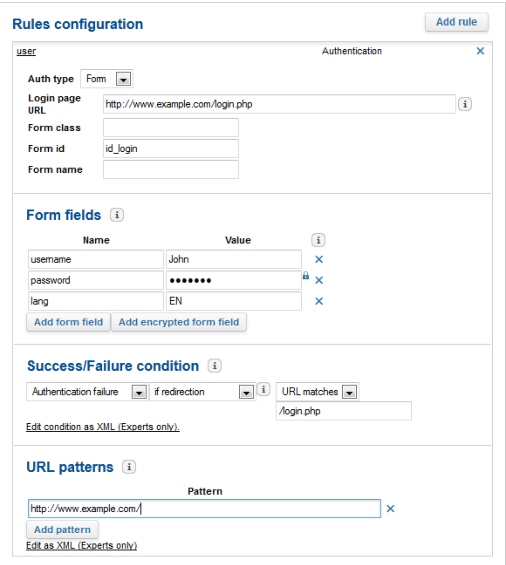
Task: Click the Form class input field
Action: click(x=171, y=128)
